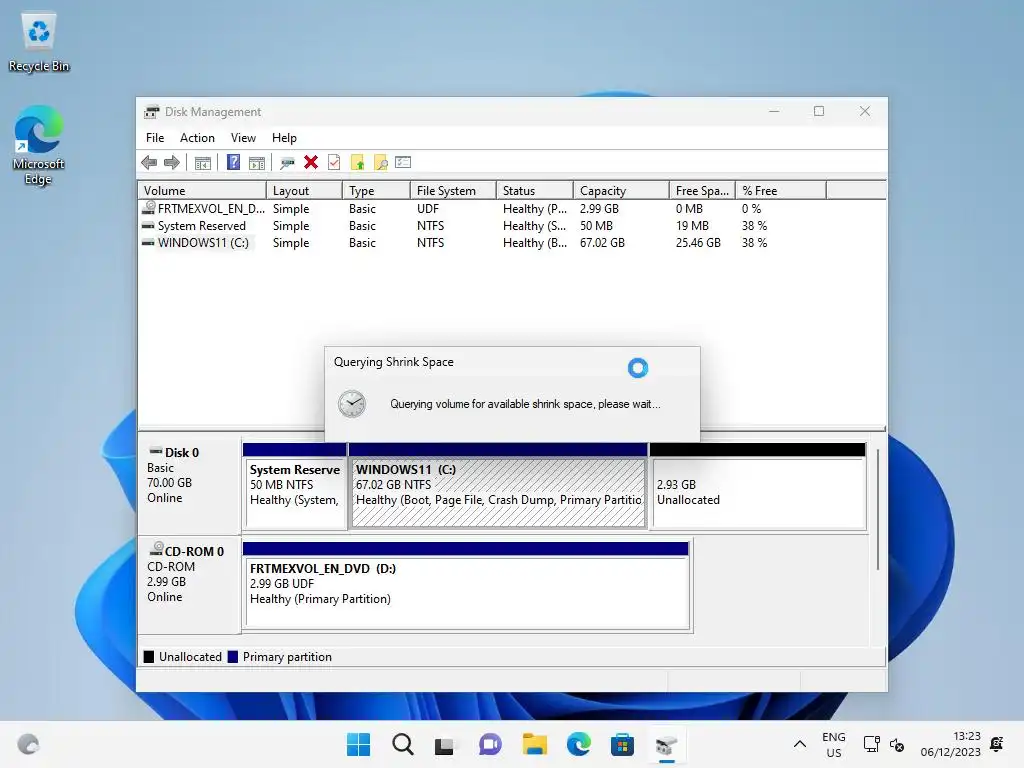
Task: Open the View menu
Action: [243, 138]
